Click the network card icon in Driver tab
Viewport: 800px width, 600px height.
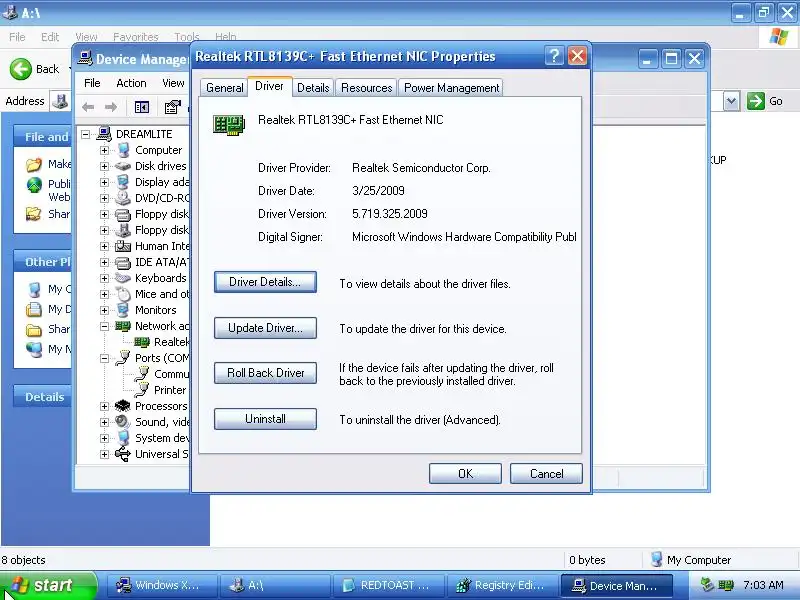pyautogui.click(x=229, y=125)
